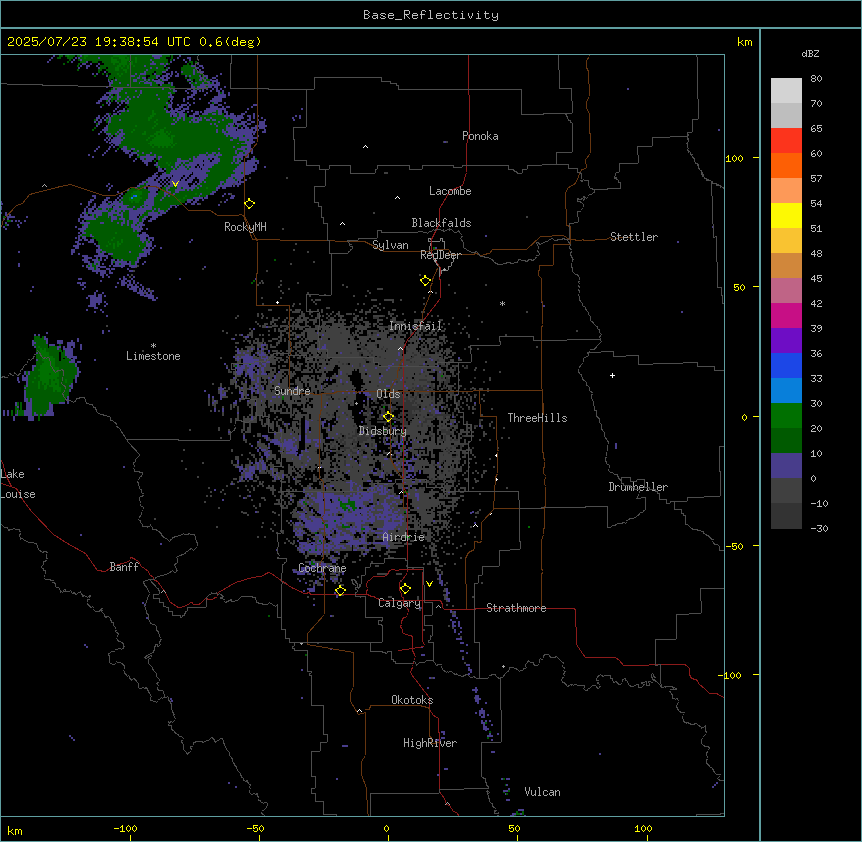This screenshot has height=842, width=862.
Task: Select the red 65-60 dBZ legend swatch
Action: pyautogui.click(x=786, y=141)
